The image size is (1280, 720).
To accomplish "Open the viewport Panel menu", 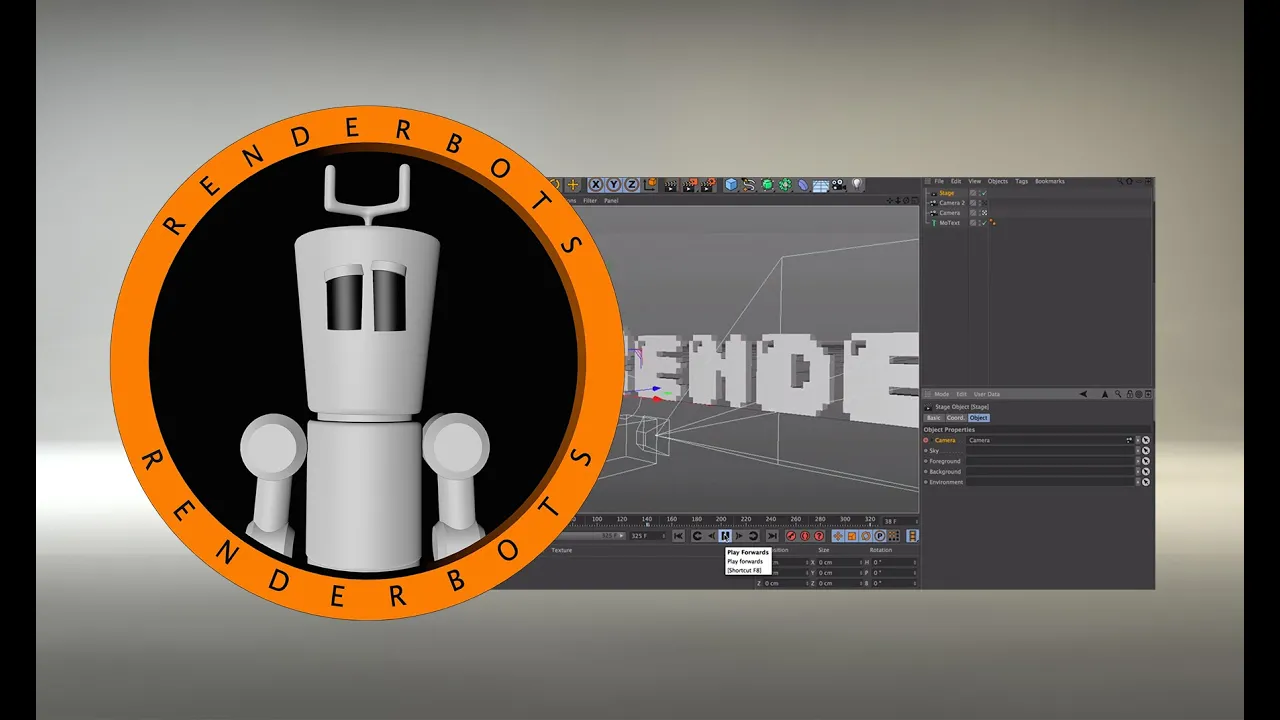I will [x=611, y=201].
